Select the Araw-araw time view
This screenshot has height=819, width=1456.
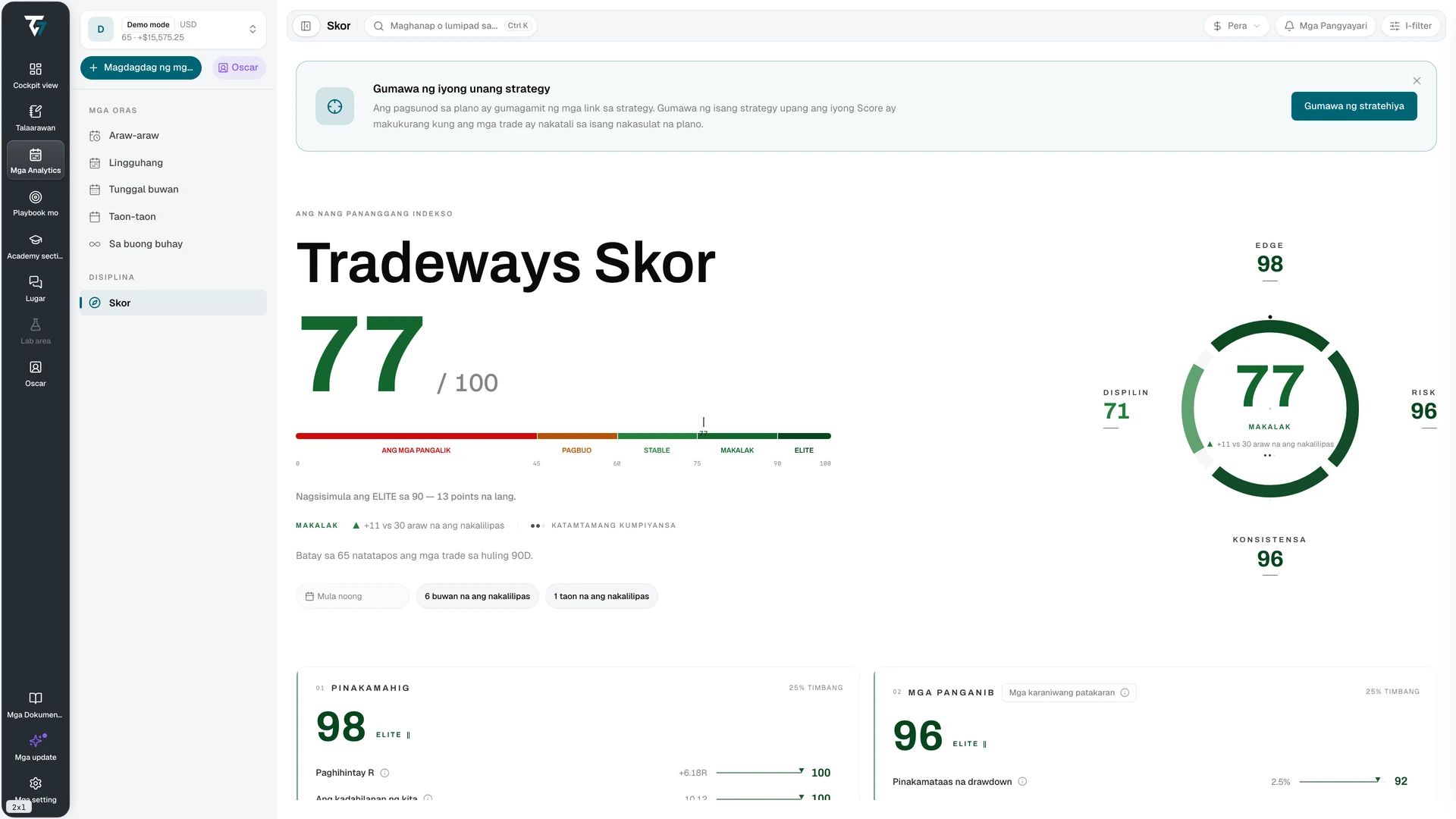pos(173,136)
